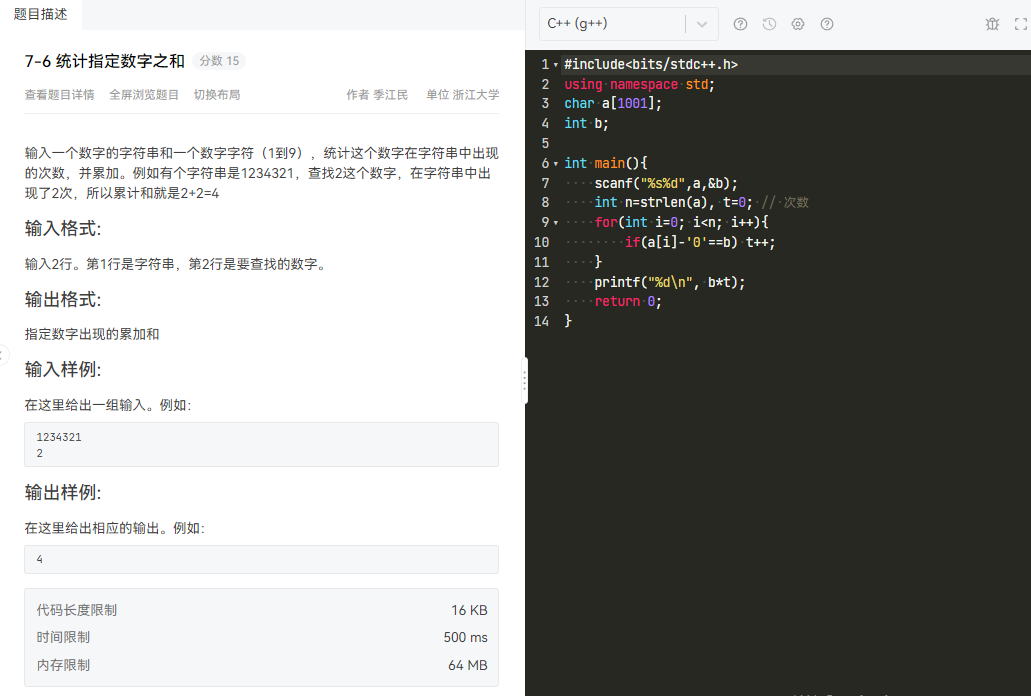Click the debug bug icon
Viewport: 1031px width, 696px height.
click(x=992, y=24)
